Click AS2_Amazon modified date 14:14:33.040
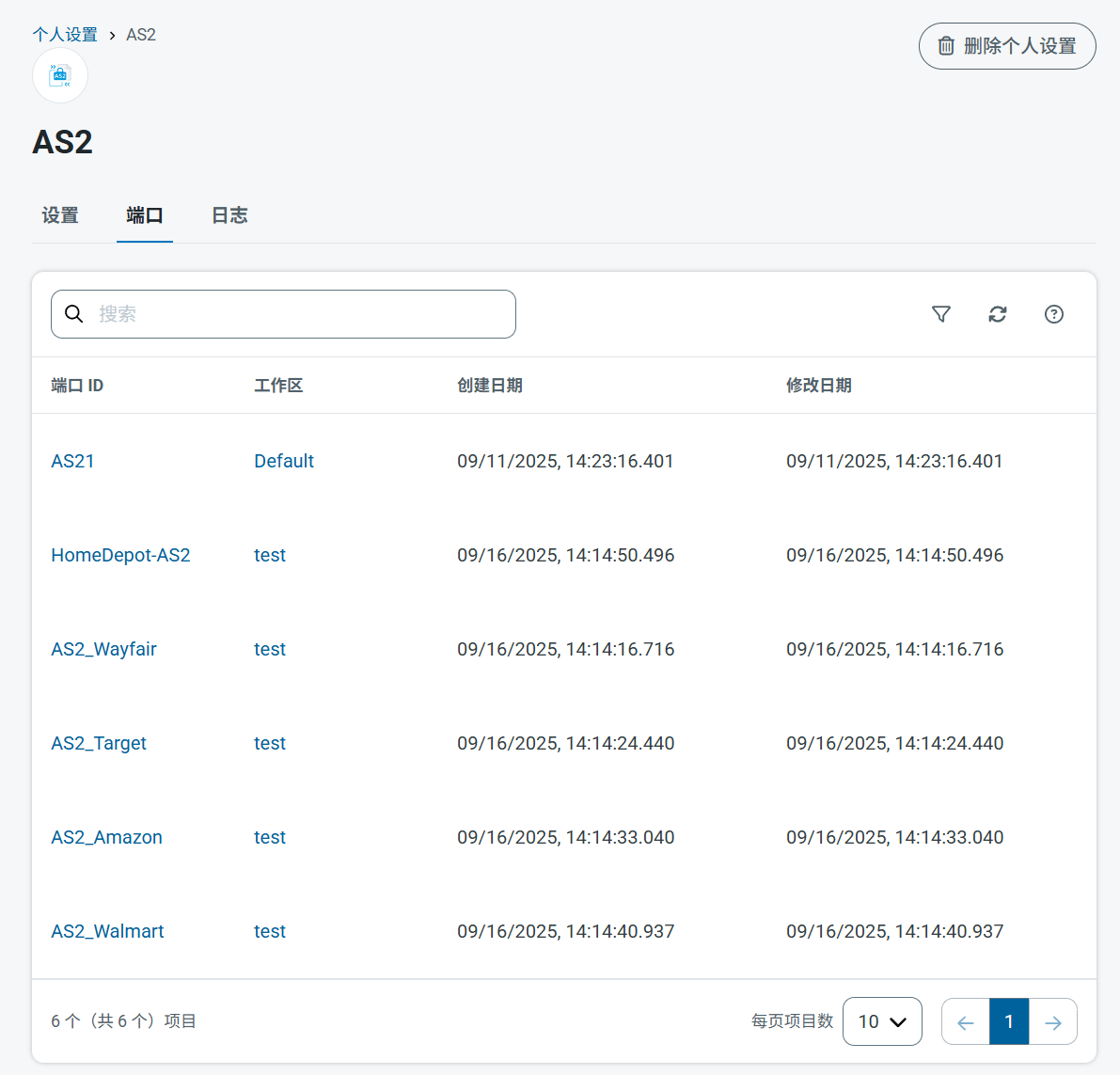Screen dimensions: 1120x1075 tap(895, 838)
